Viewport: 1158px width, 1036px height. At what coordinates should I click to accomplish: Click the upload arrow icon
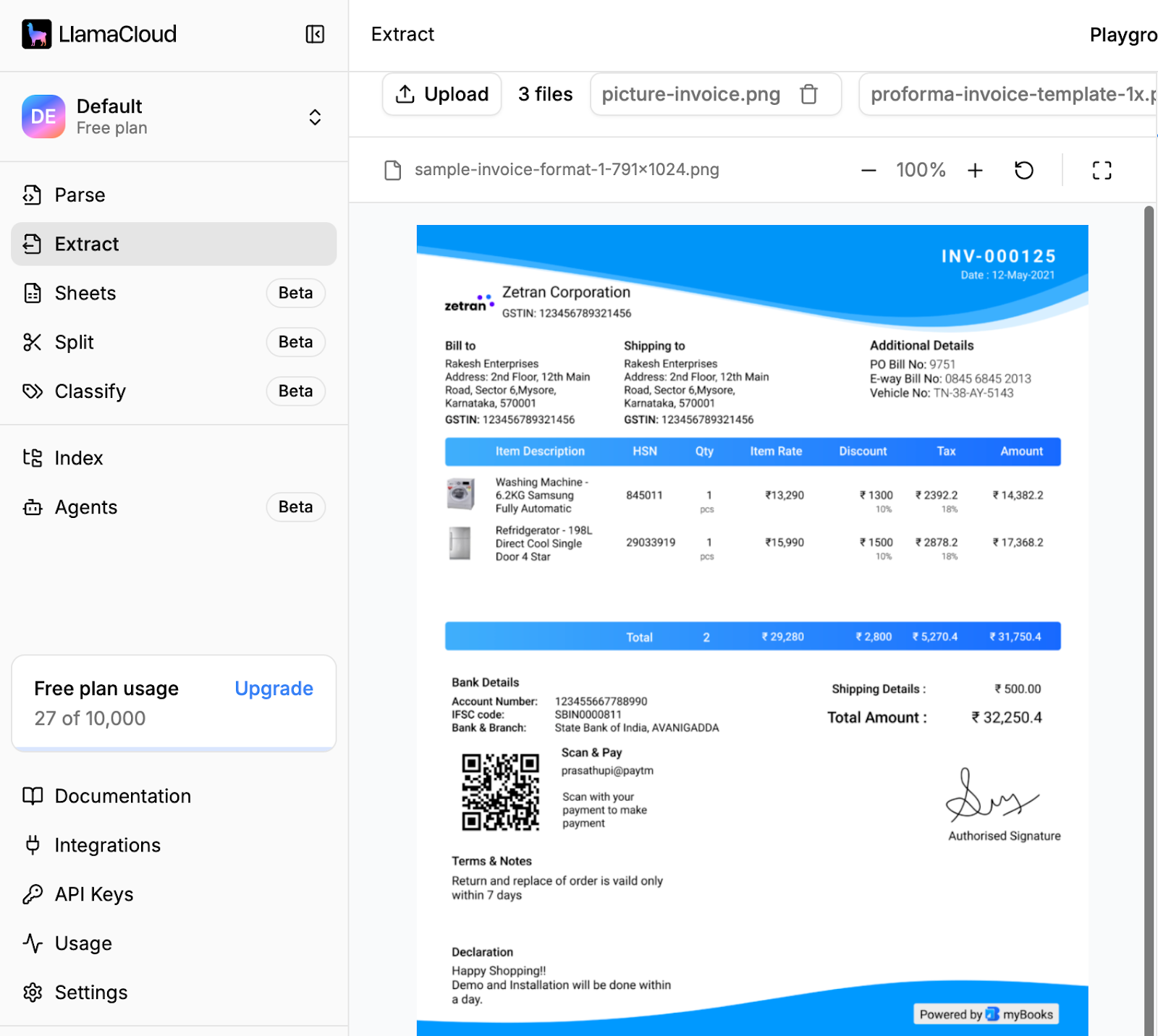[x=405, y=94]
